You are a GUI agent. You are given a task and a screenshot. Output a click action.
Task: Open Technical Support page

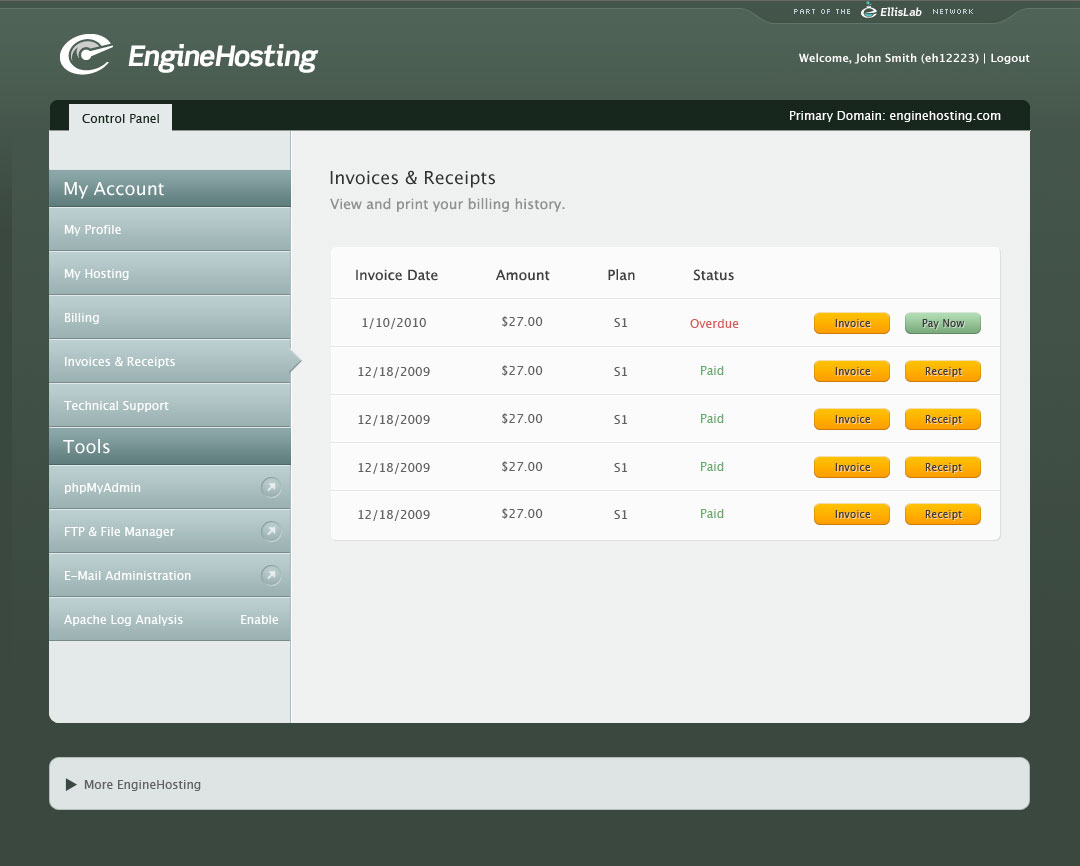click(169, 406)
